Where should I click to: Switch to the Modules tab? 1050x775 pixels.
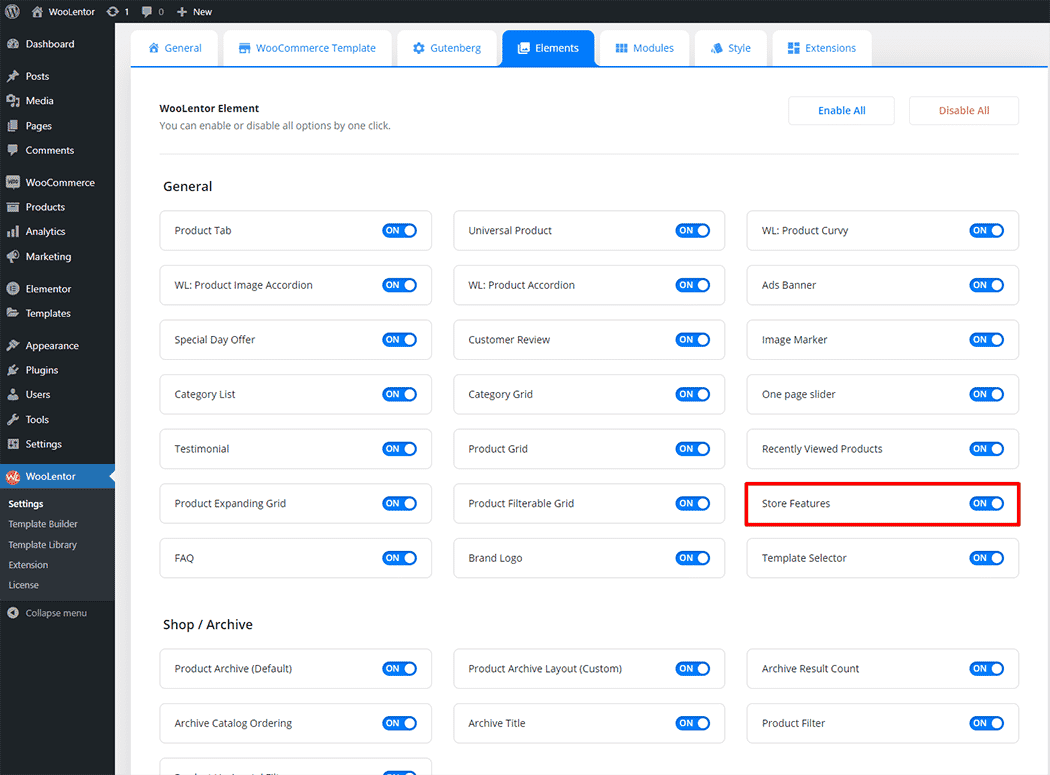pos(644,48)
